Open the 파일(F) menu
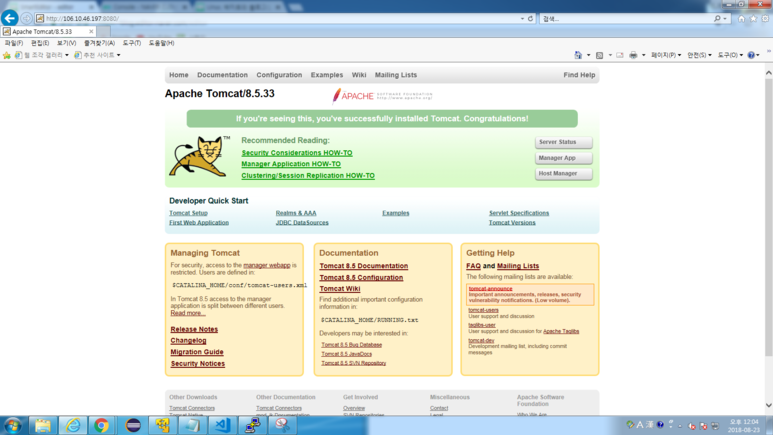773x435 pixels. tap(14, 43)
